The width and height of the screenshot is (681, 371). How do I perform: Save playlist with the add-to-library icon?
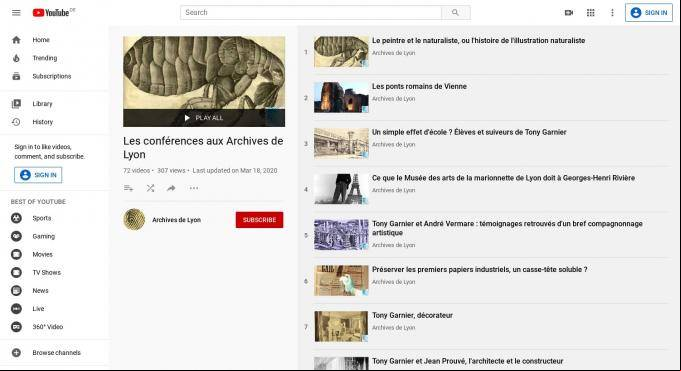[129, 188]
